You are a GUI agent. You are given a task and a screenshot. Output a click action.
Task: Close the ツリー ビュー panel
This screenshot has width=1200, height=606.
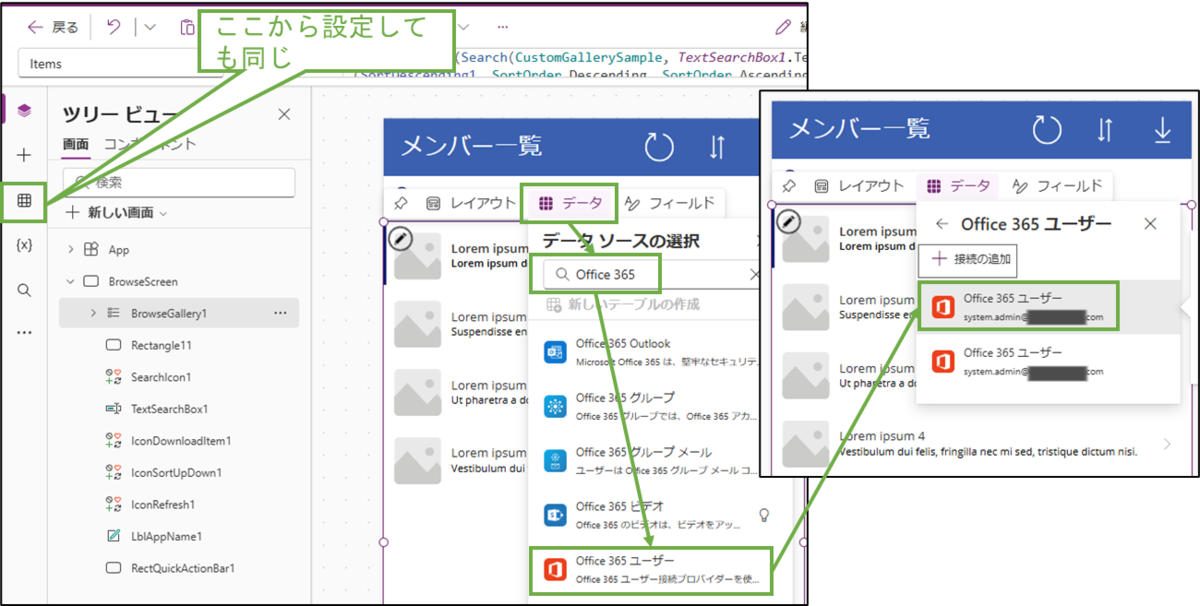tap(283, 114)
